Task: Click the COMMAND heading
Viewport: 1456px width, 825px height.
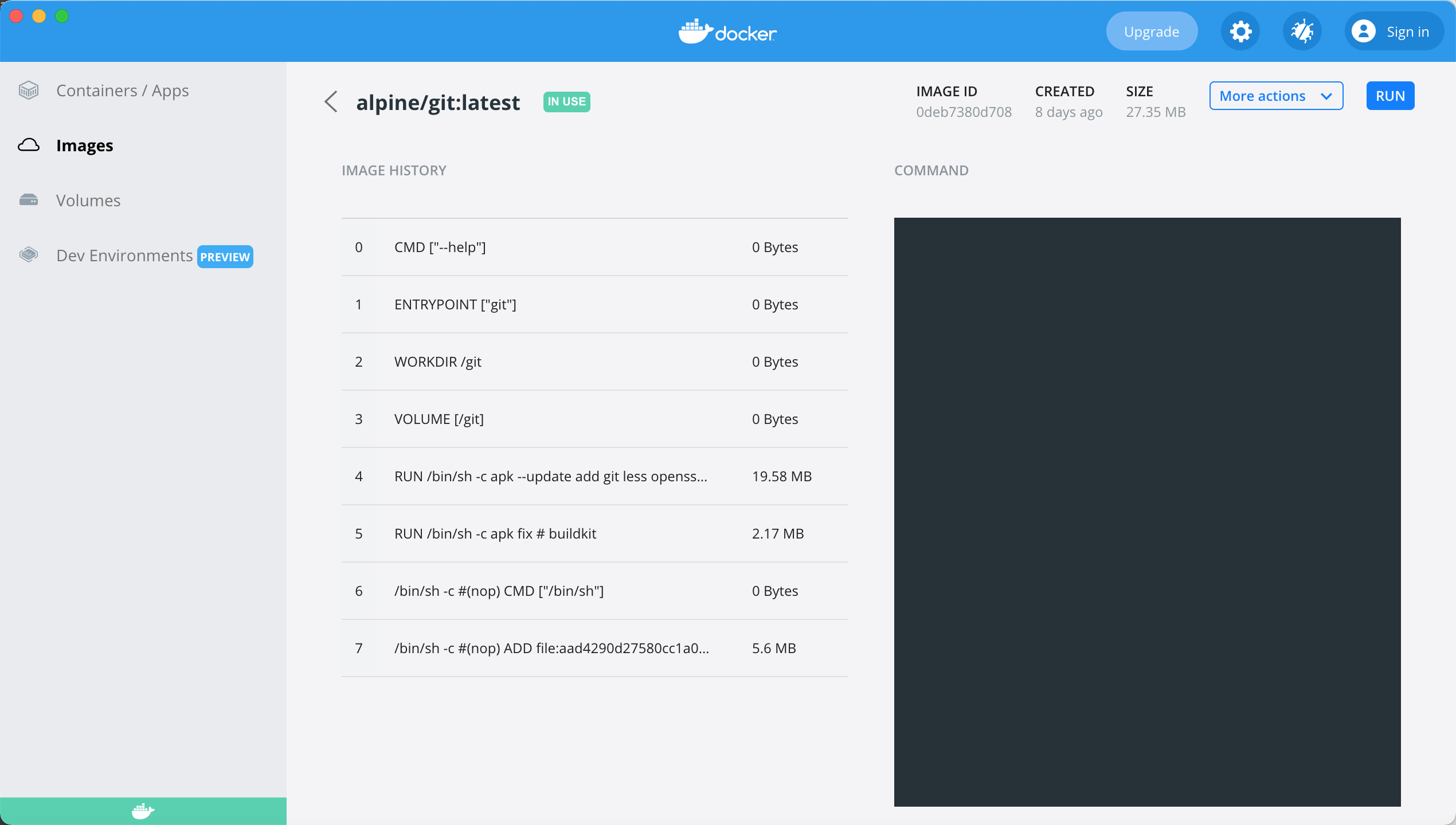Action: pos(931,170)
